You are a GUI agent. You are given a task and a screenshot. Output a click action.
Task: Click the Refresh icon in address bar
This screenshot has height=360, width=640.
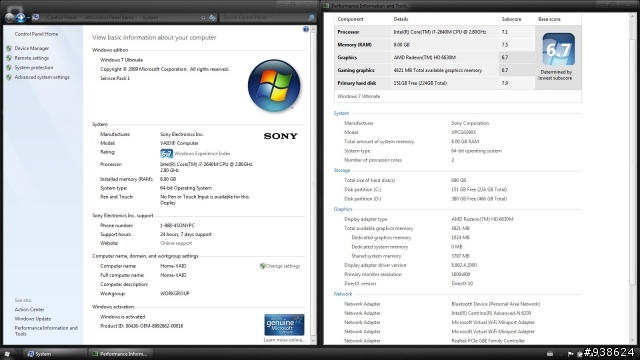tap(212, 18)
